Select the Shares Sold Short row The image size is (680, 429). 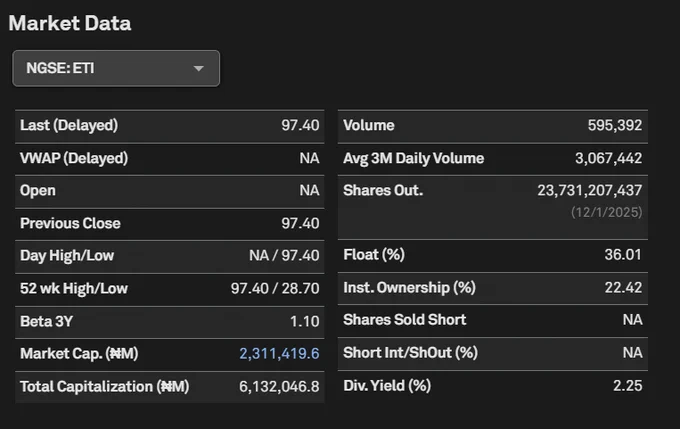tap(493, 321)
